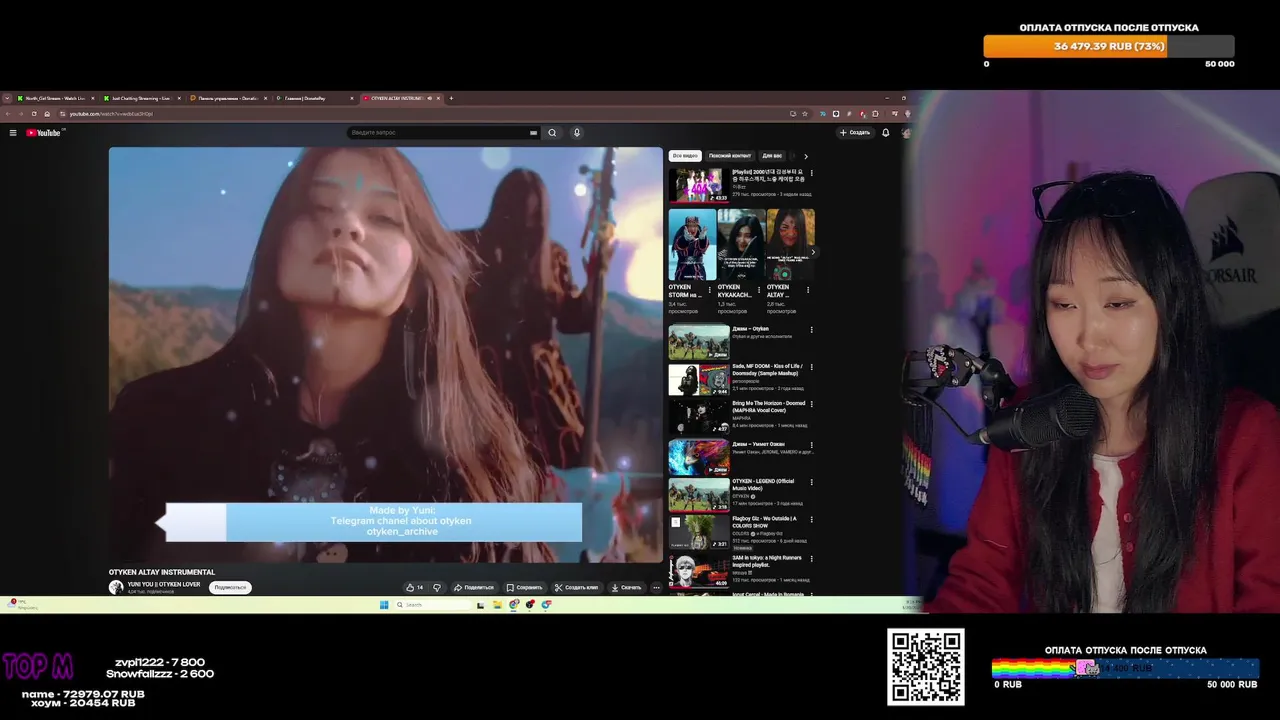1280x720 pixels.
Task: Open the browser tab search dropdown arrow
Action: (7, 98)
